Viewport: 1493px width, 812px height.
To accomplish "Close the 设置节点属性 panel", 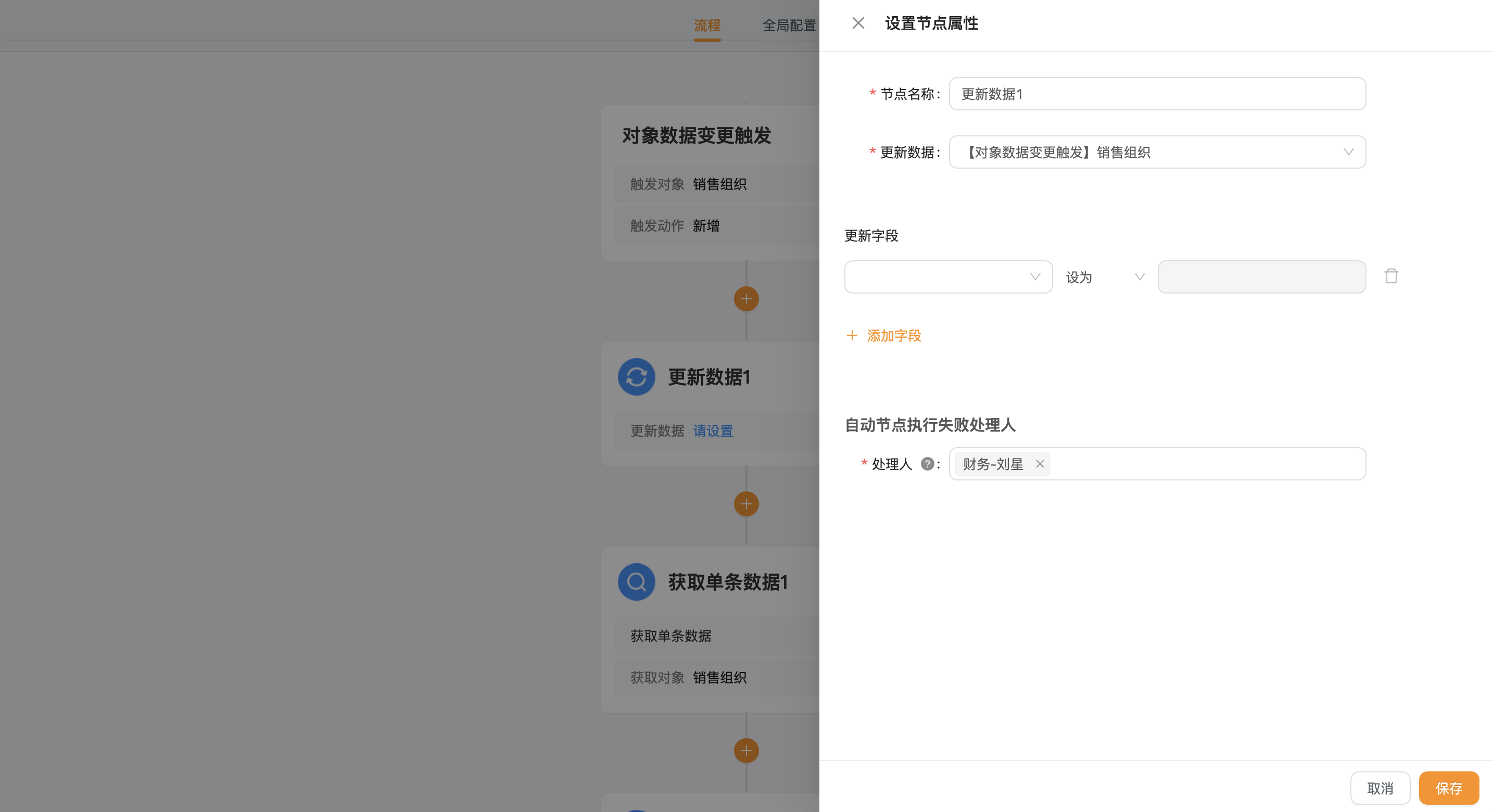I will pos(858,23).
